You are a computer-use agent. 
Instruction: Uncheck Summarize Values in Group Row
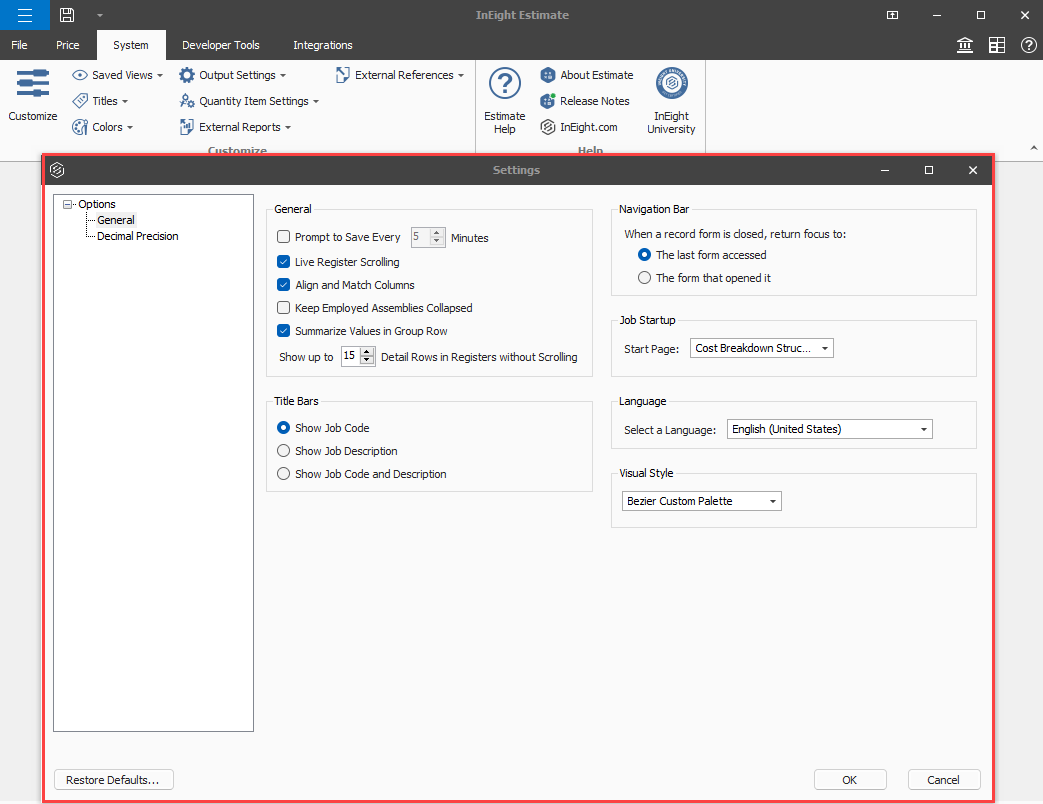pos(283,331)
